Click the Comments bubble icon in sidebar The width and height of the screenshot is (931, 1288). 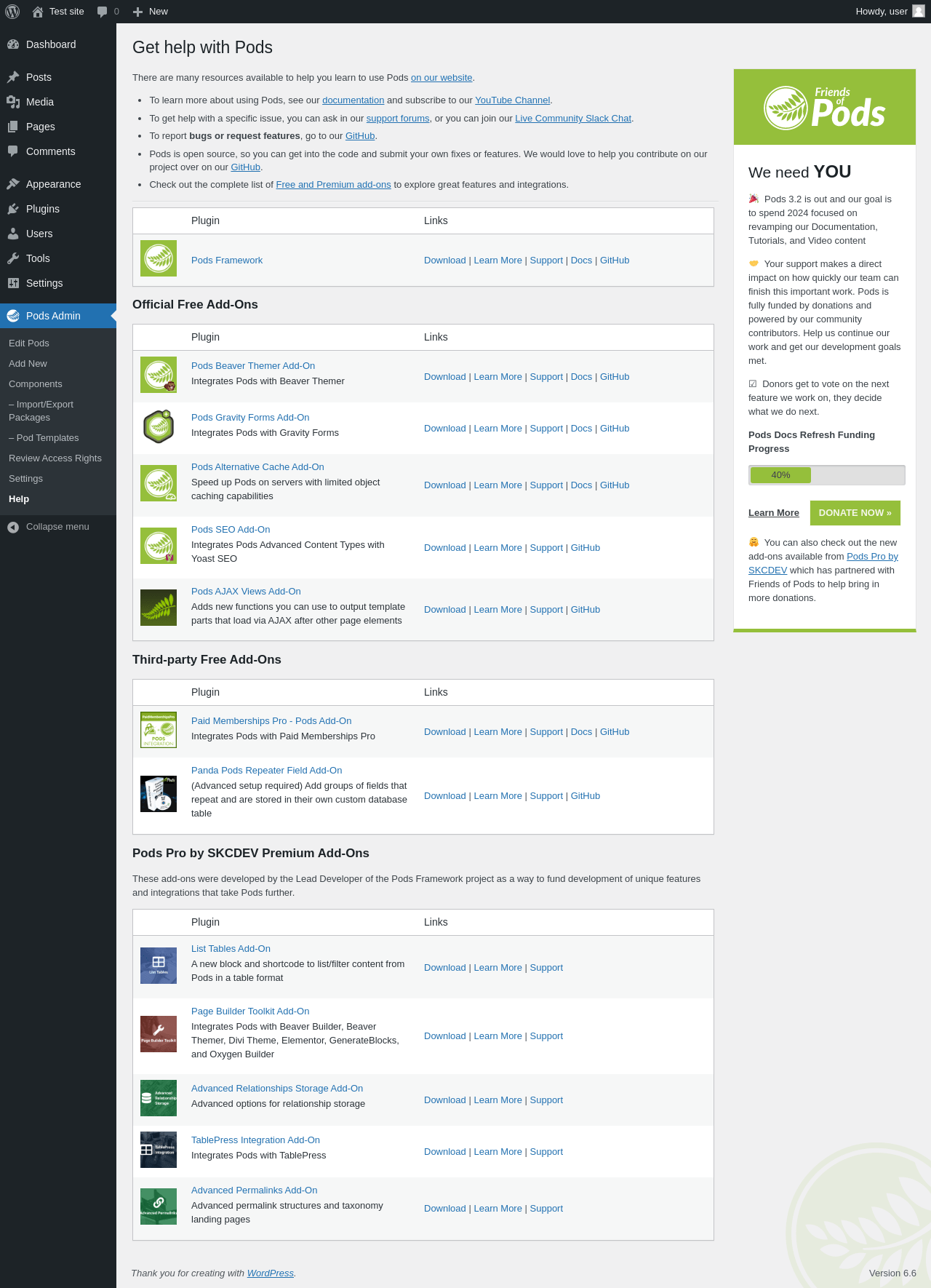13,151
